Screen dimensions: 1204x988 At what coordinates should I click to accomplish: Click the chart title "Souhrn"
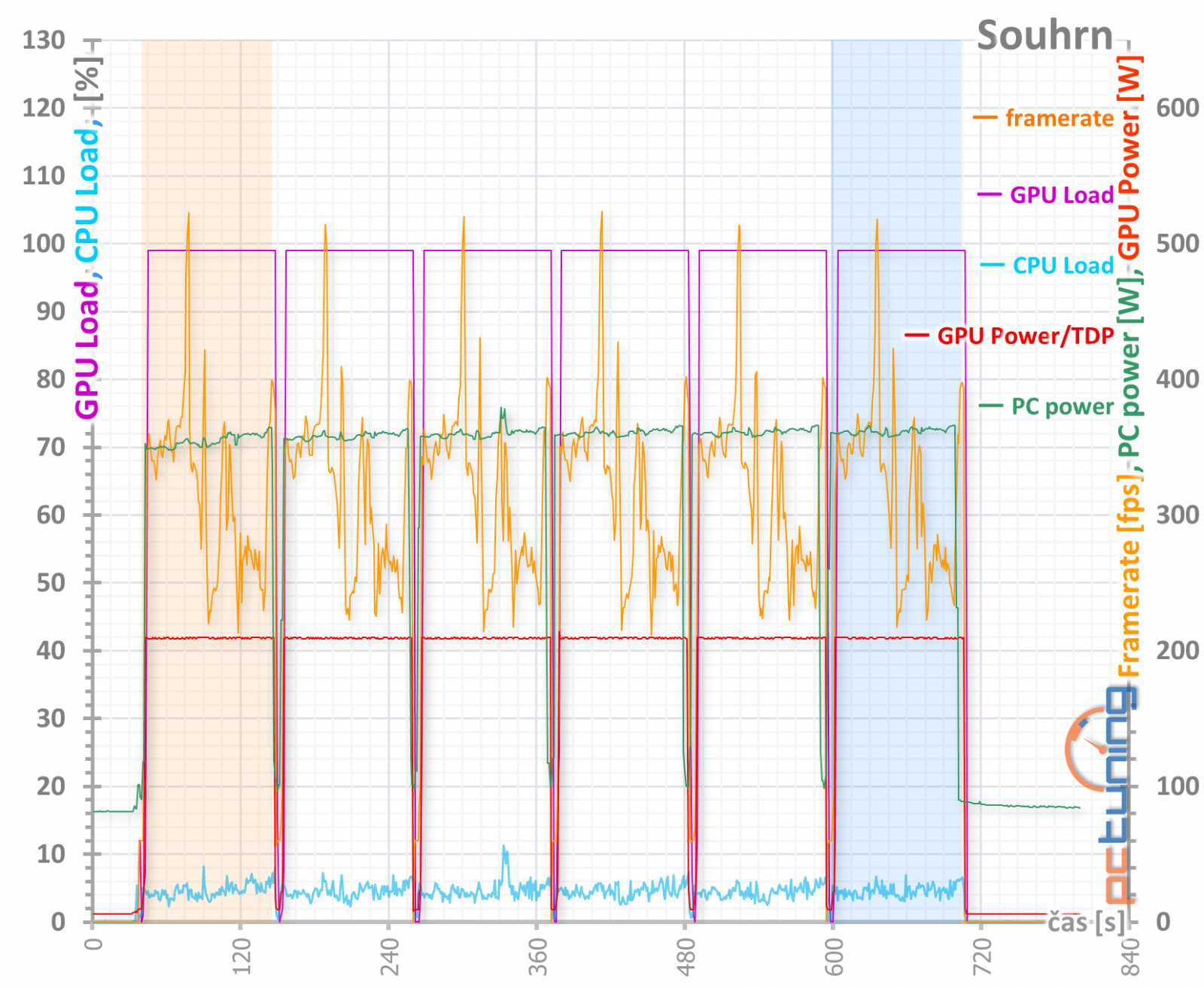1044,35
